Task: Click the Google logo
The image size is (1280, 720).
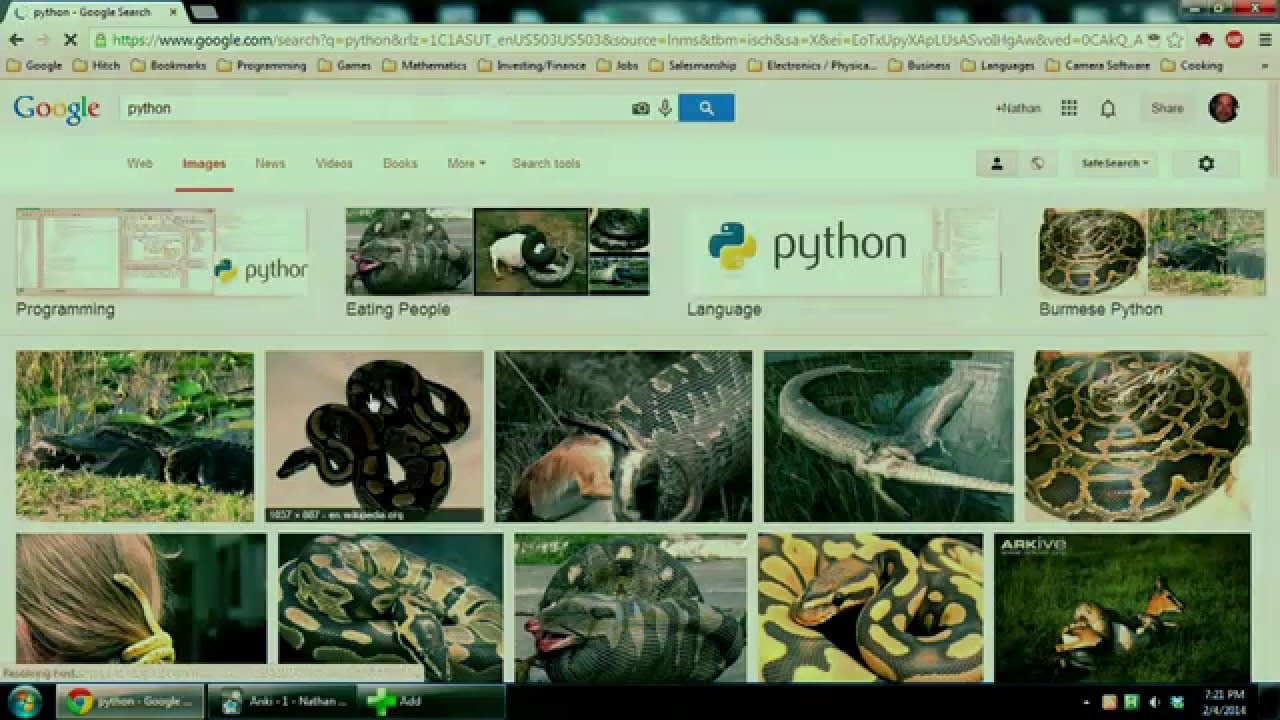Action: coord(57,109)
